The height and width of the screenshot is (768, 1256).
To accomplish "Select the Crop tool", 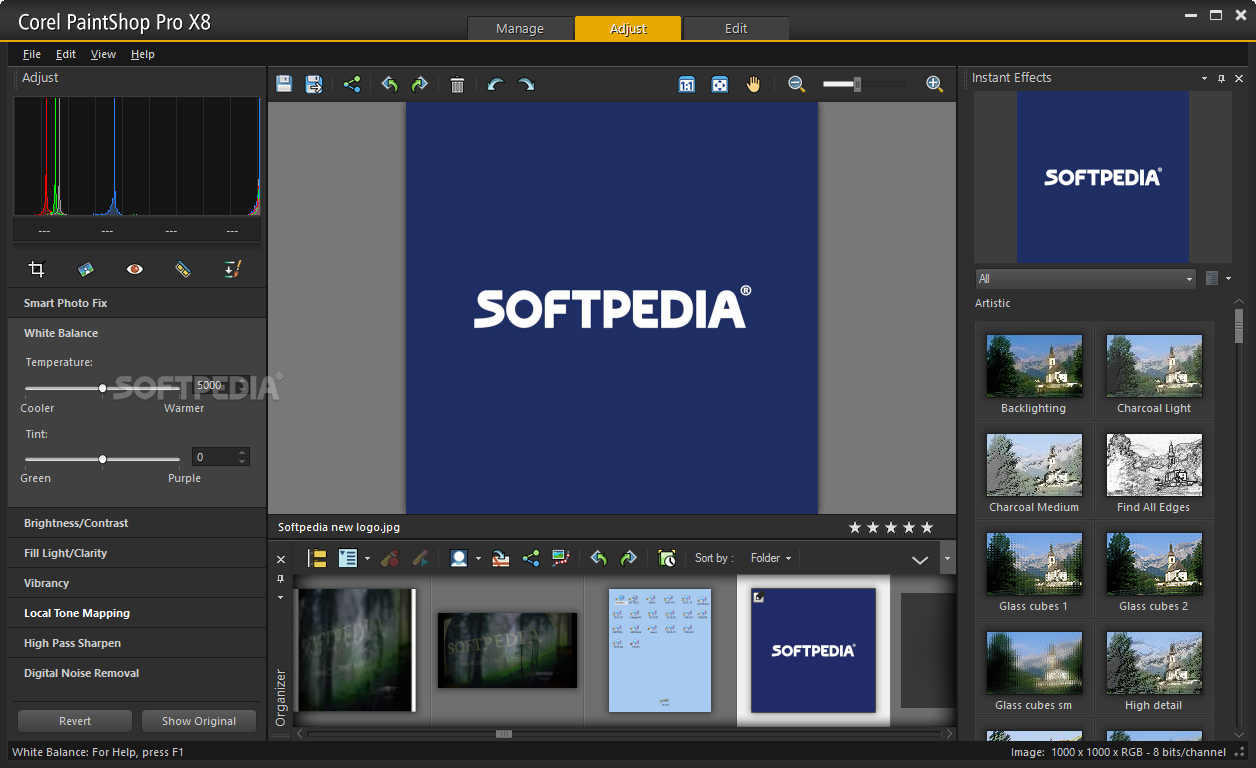I will pyautogui.click(x=37, y=268).
